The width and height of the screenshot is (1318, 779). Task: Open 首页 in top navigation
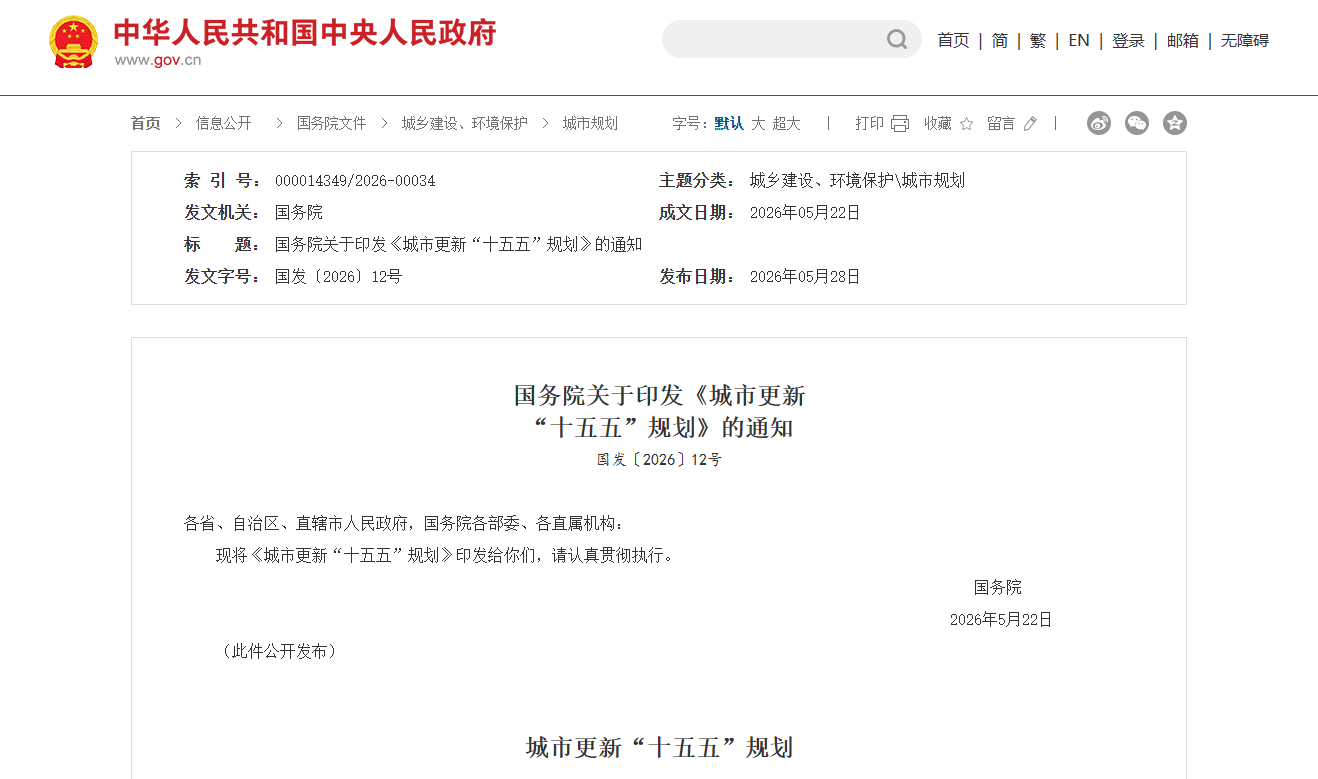[x=953, y=40]
